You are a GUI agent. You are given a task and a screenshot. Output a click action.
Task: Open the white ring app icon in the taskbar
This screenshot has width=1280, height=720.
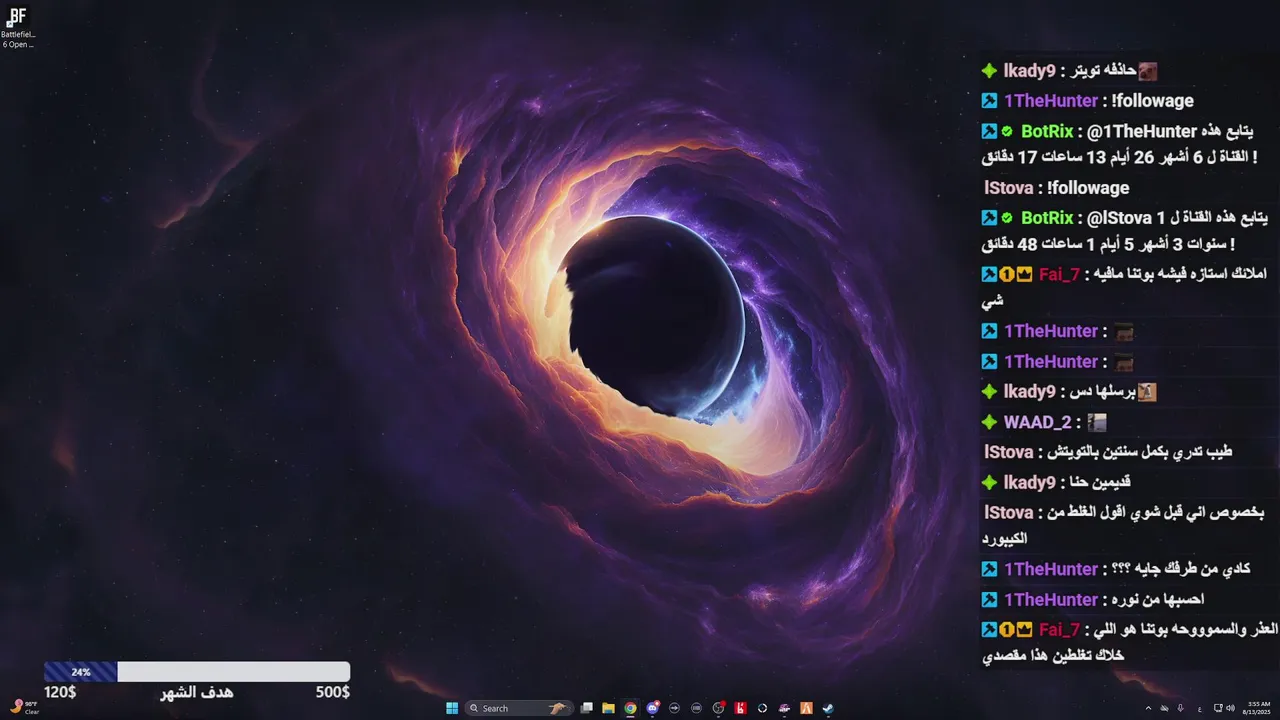762,708
